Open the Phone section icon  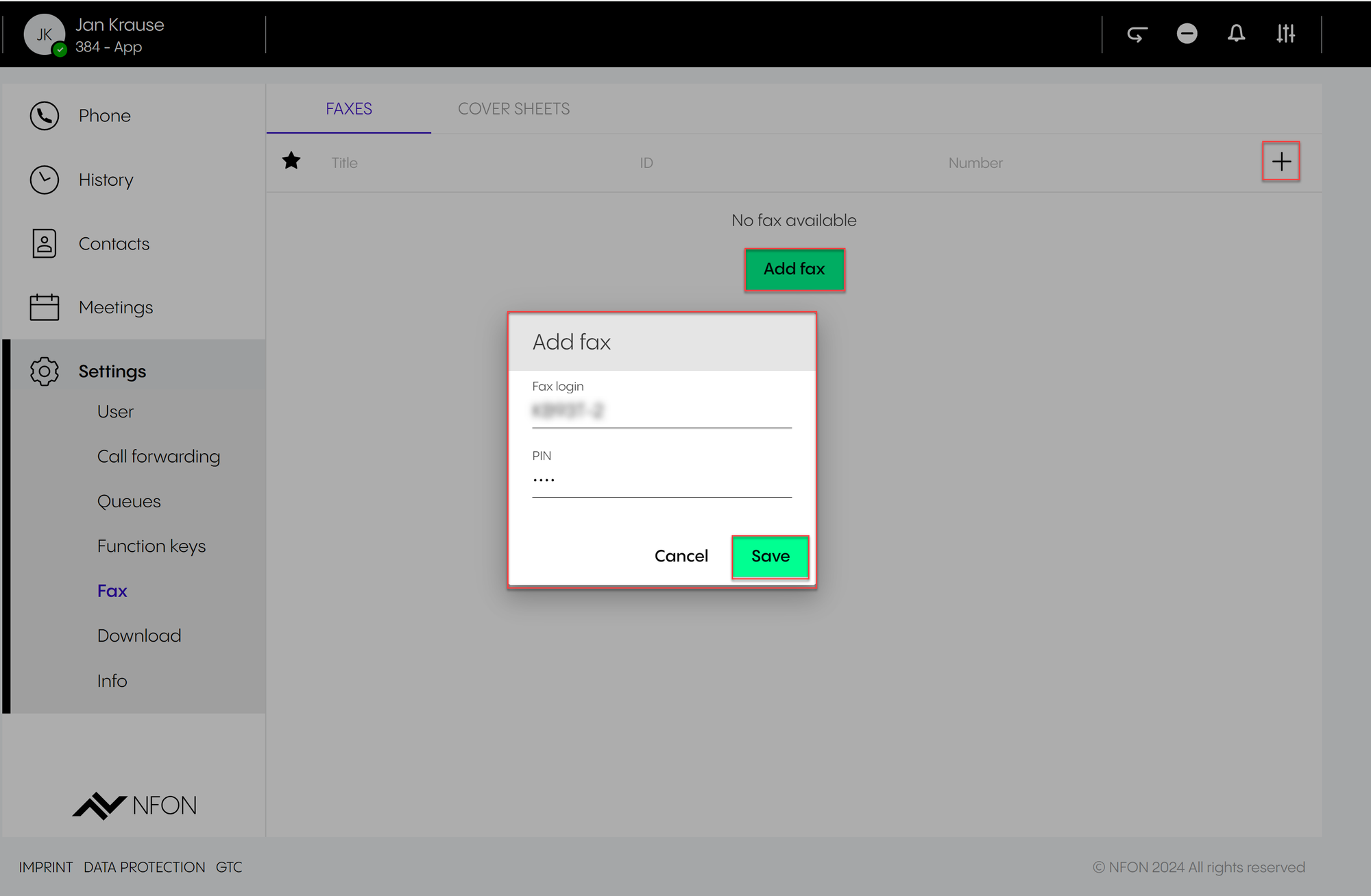point(45,116)
